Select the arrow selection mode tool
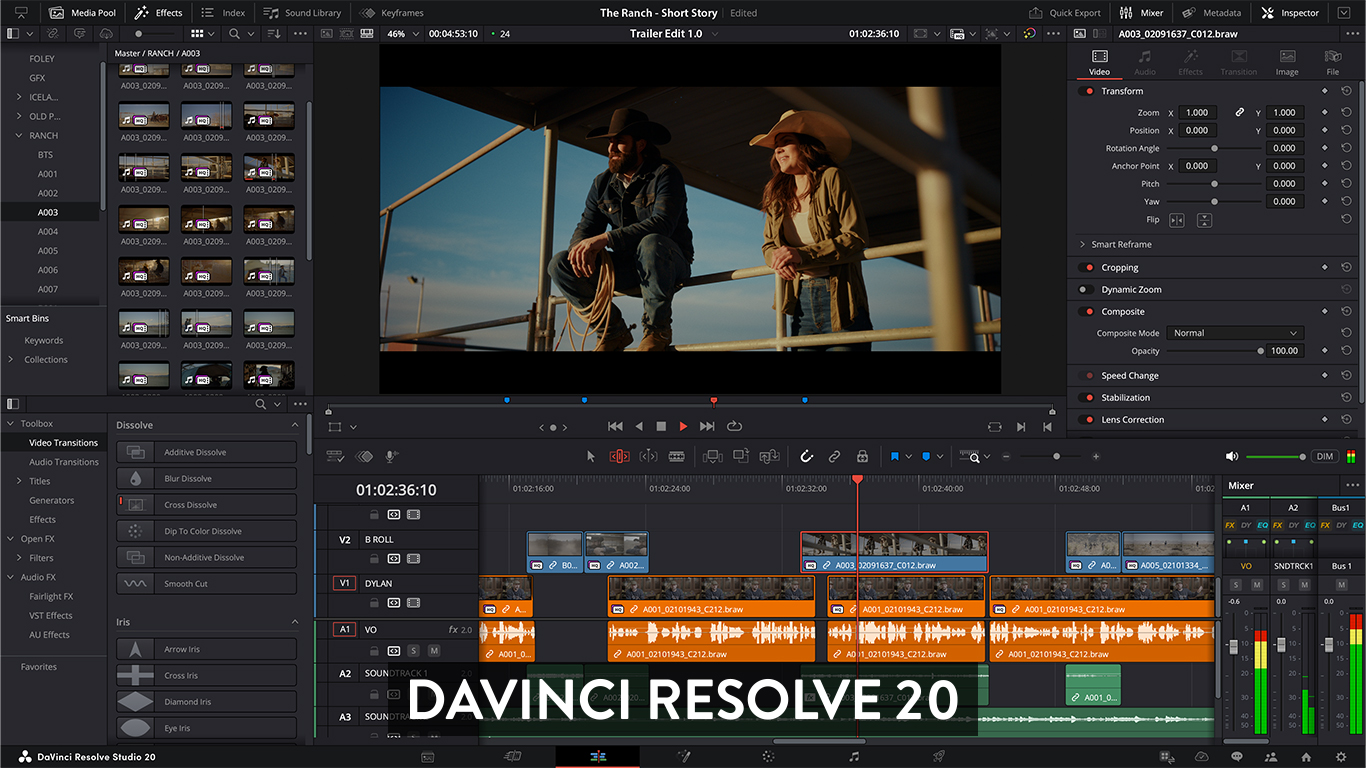Image resolution: width=1366 pixels, height=768 pixels. pos(590,456)
